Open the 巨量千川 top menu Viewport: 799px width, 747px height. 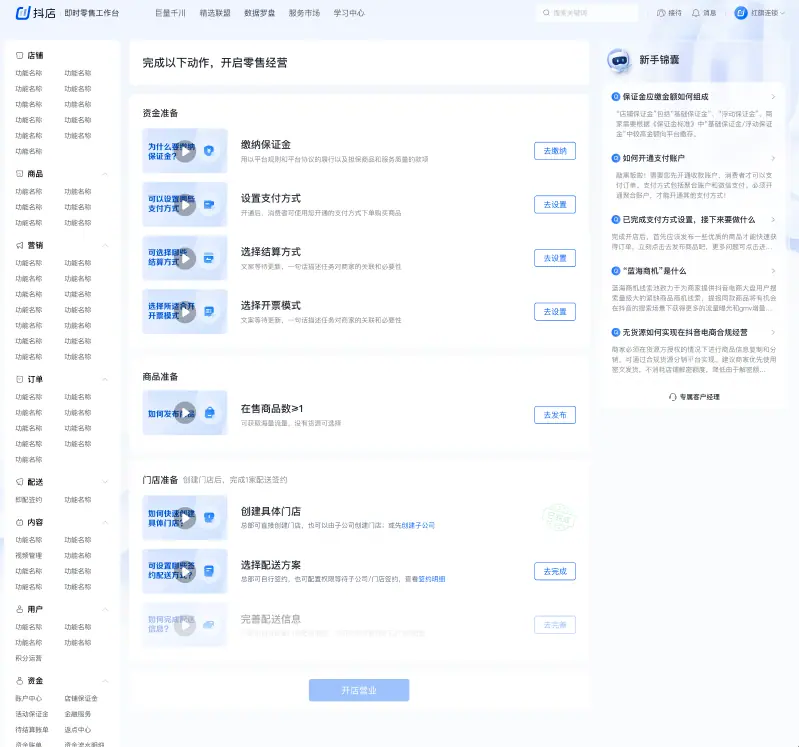[170, 13]
